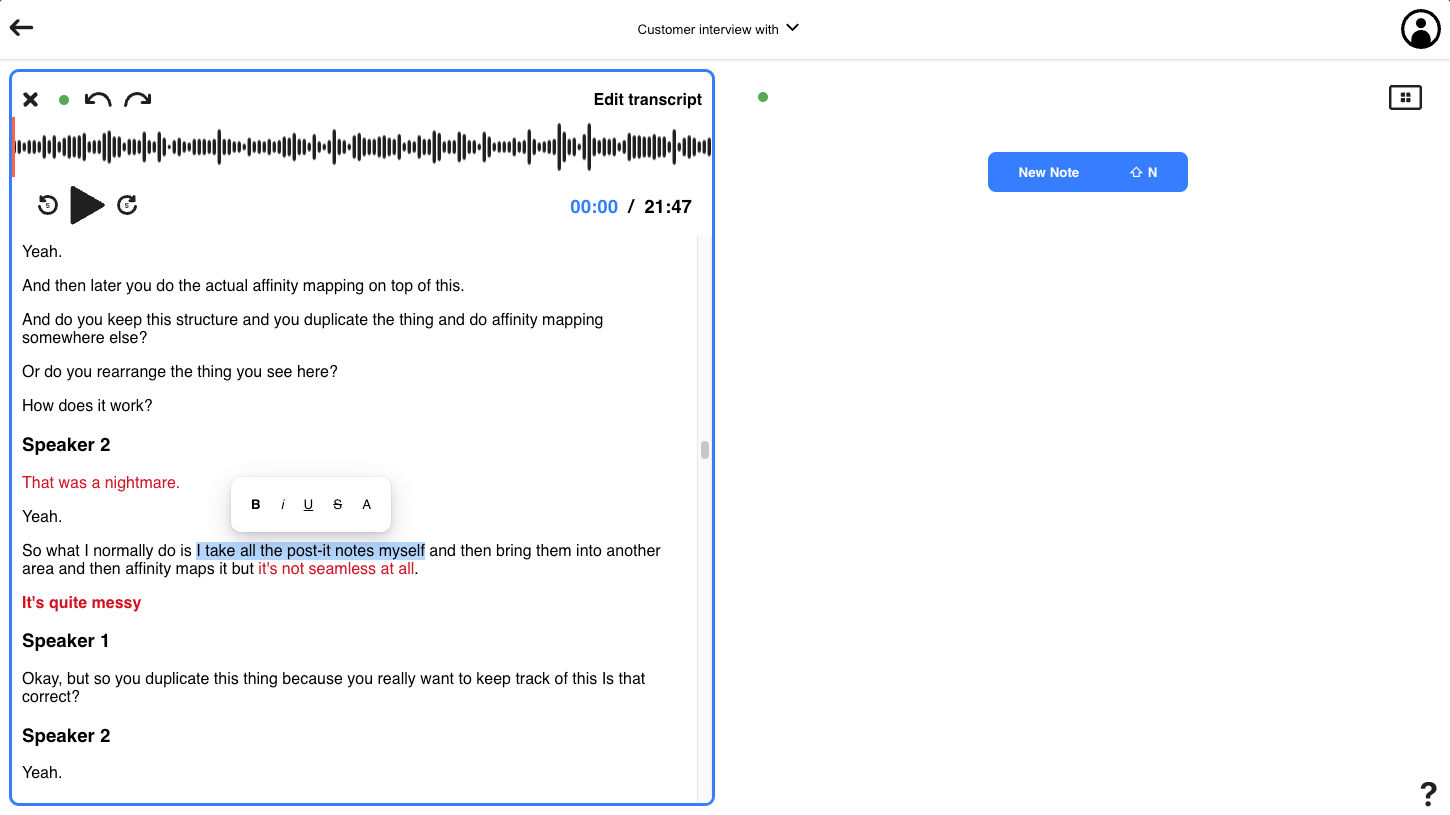Screen dimensions: 1450x815
Task: Change text color with the A button
Action: click(367, 505)
